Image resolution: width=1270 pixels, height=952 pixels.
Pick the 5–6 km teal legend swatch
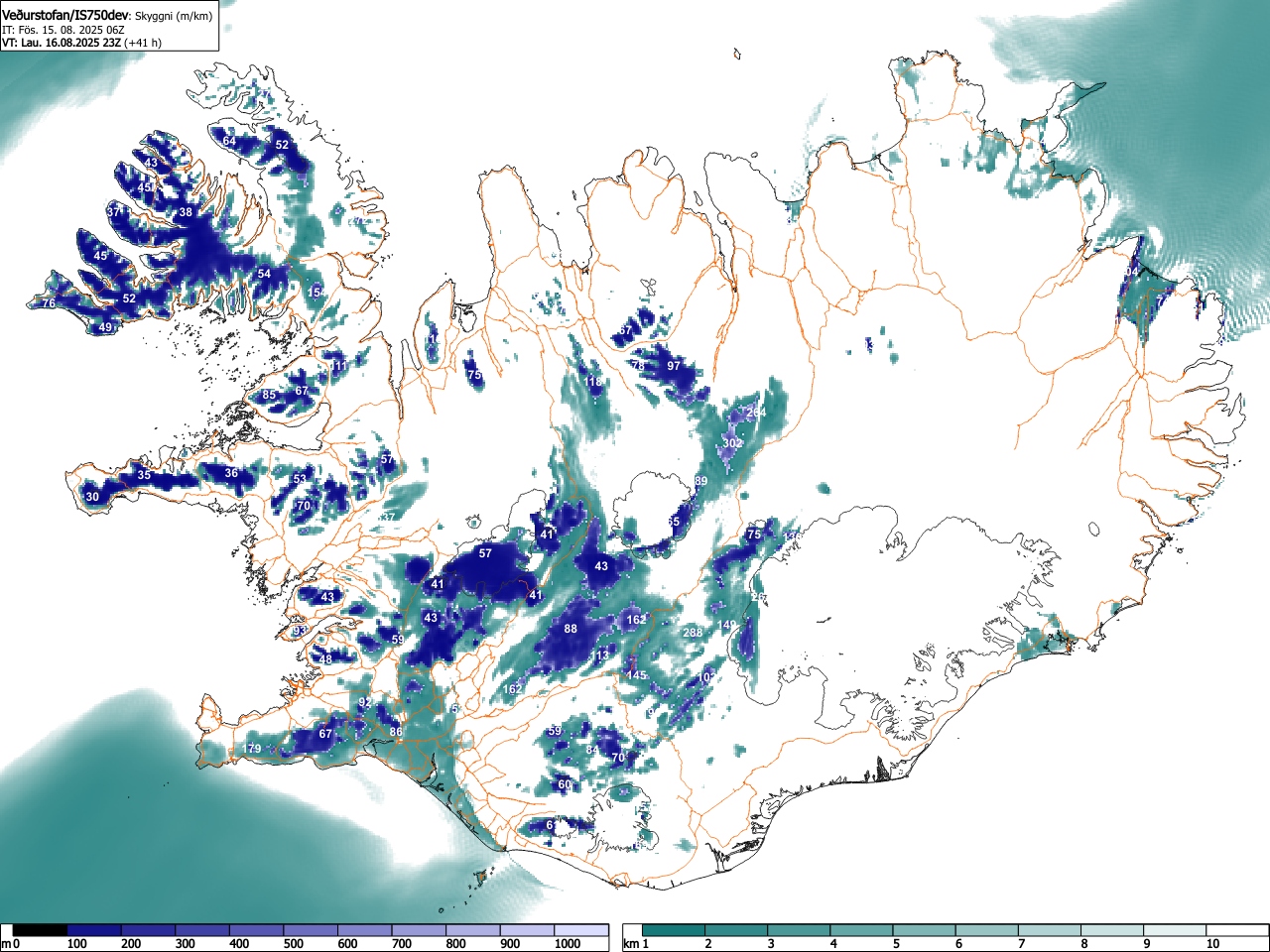coord(926,930)
